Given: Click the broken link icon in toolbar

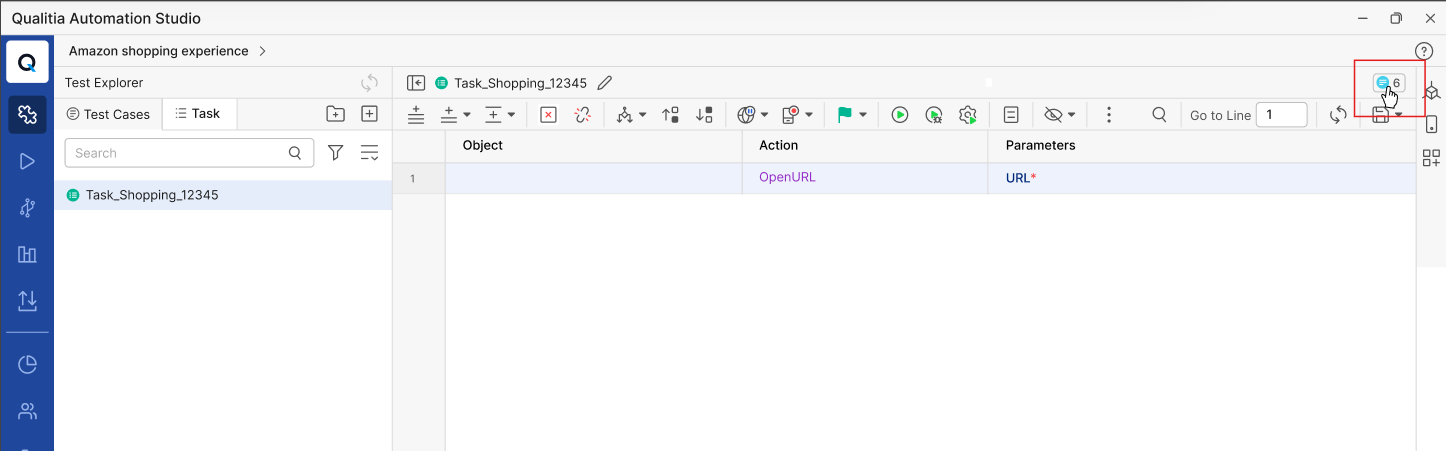Looking at the screenshot, I should (x=583, y=115).
